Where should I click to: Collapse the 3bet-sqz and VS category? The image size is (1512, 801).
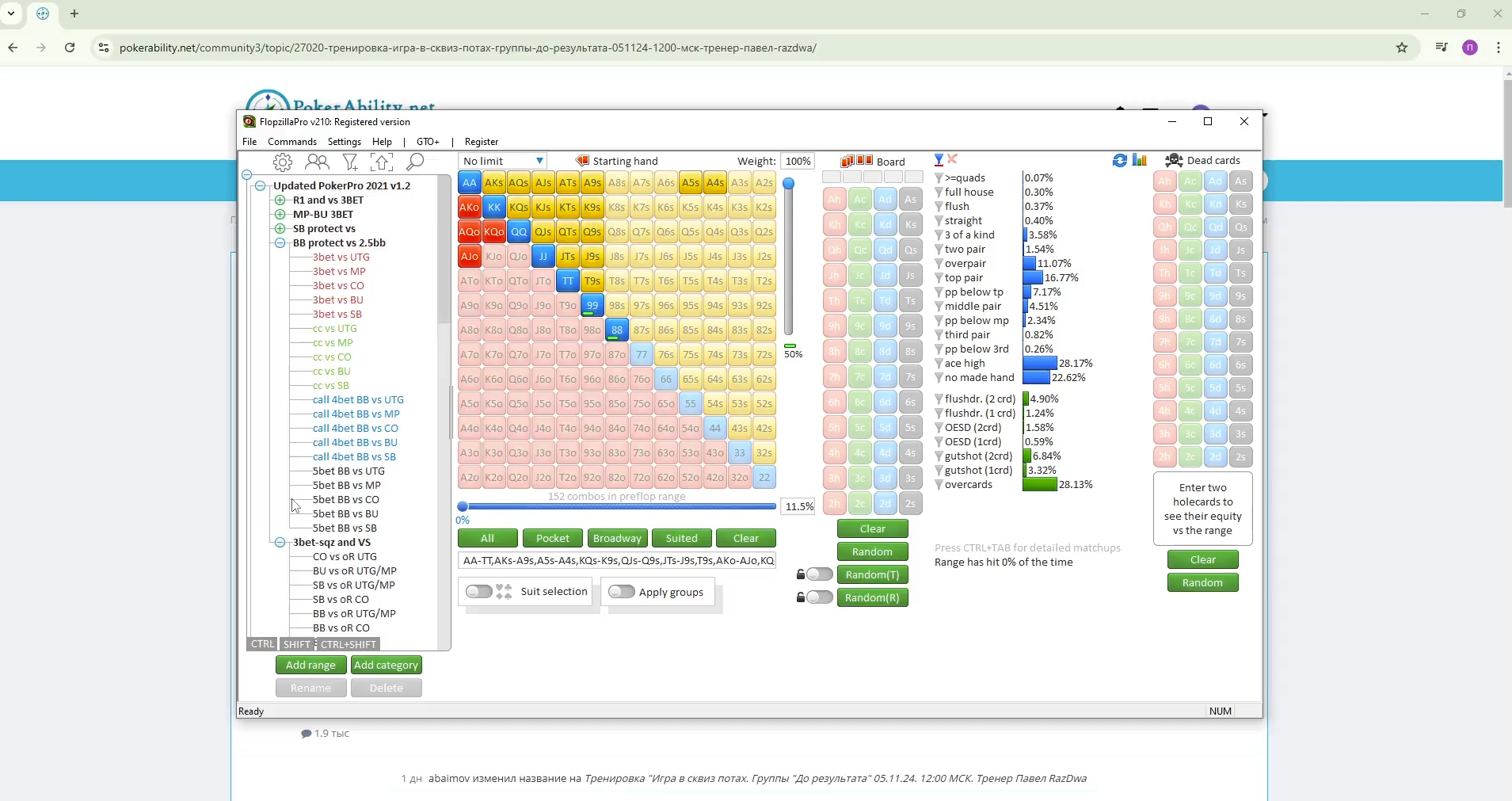click(280, 543)
